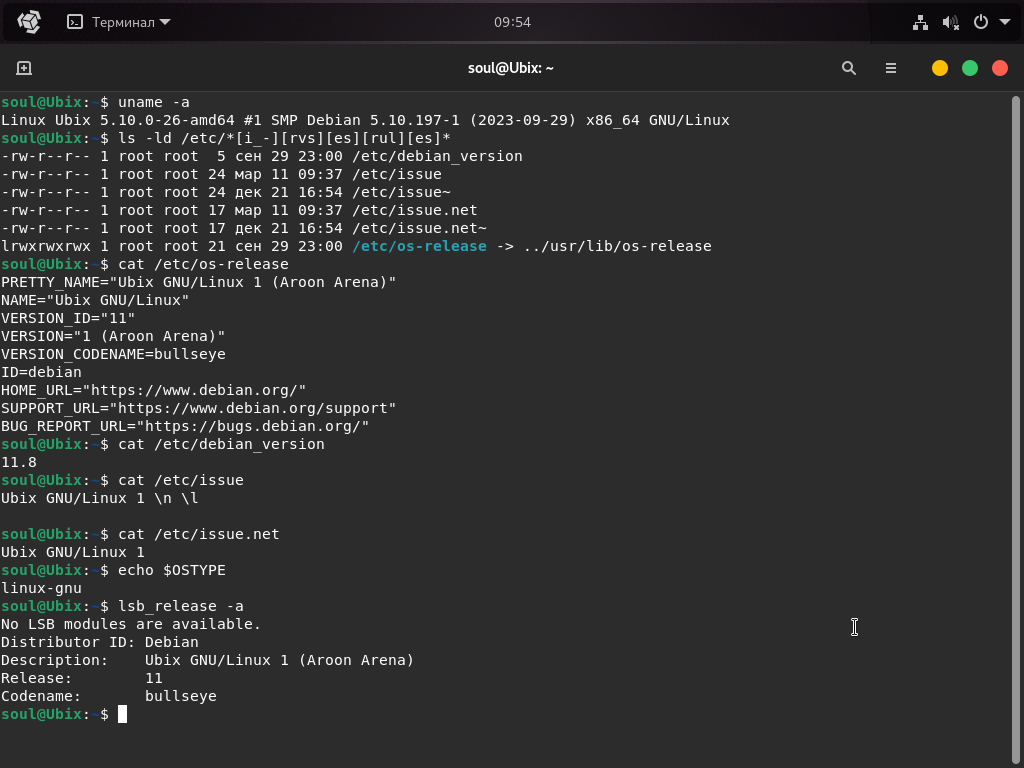Click the cat /etc/debian_version command
This screenshot has width=1024, height=768.
click(221, 444)
